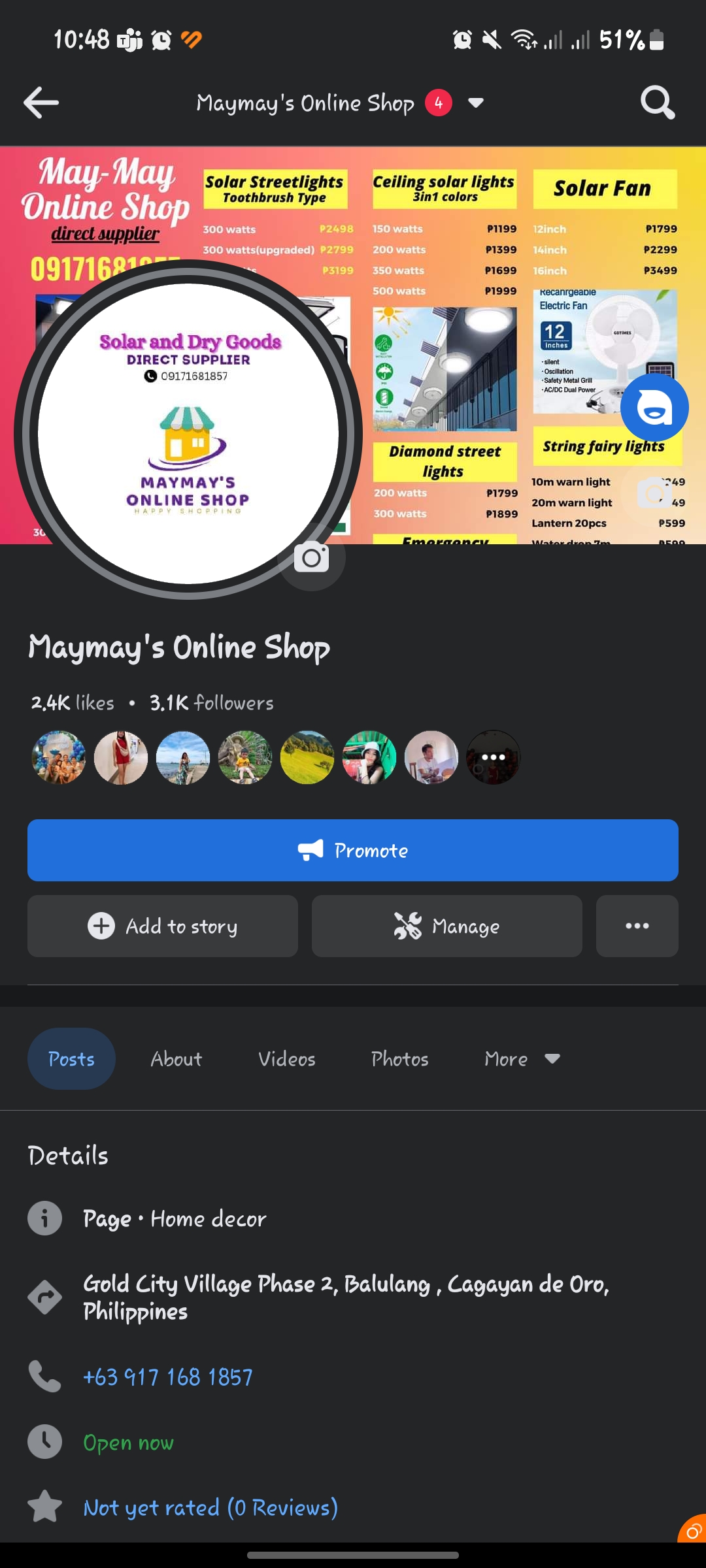706x1568 pixels.
Task: Switch to the Photos tab
Action: [x=400, y=1058]
